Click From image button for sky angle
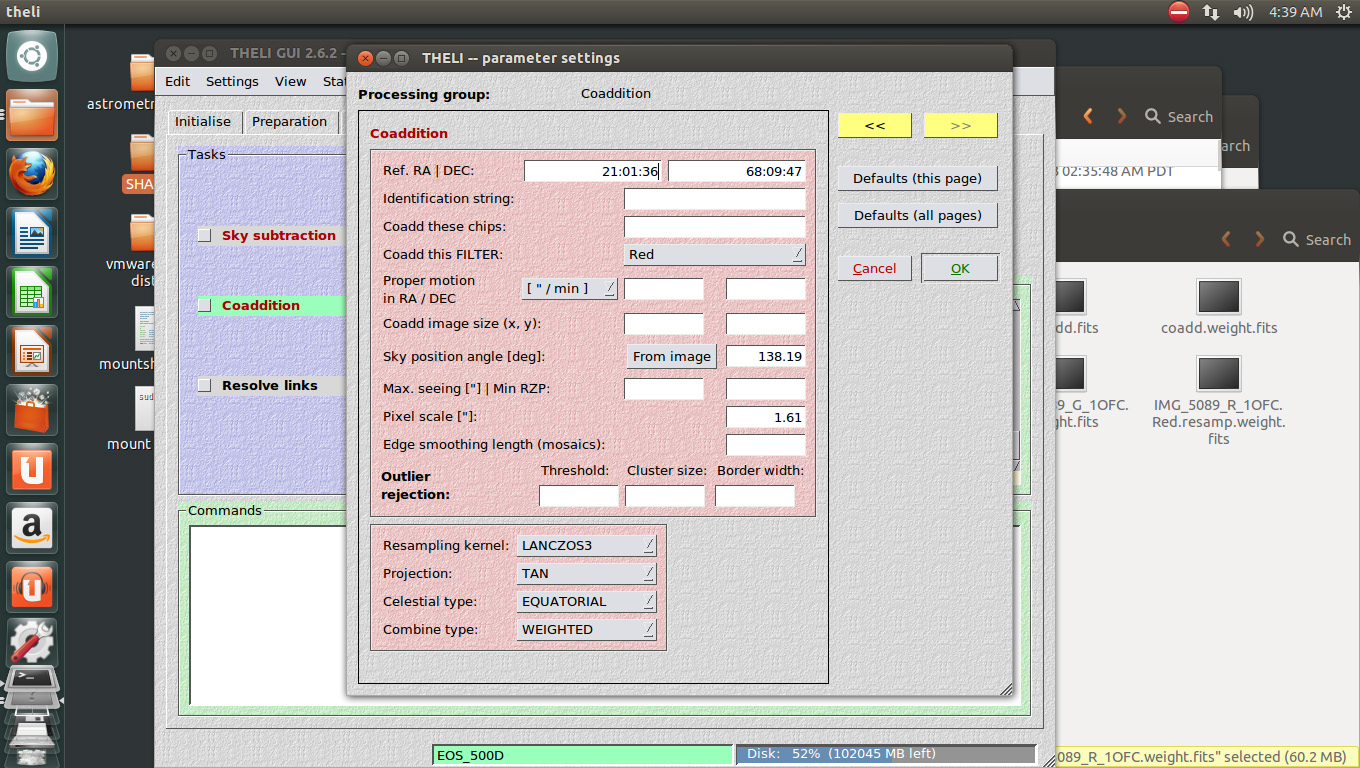 pyautogui.click(x=672, y=356)
